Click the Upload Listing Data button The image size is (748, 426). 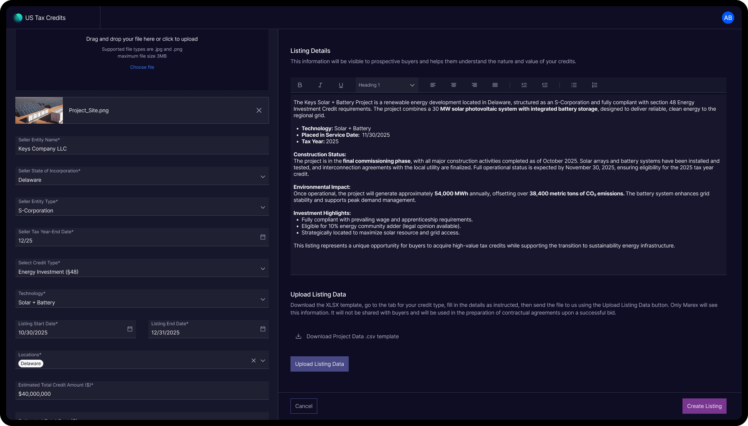[x=319, y=364]
